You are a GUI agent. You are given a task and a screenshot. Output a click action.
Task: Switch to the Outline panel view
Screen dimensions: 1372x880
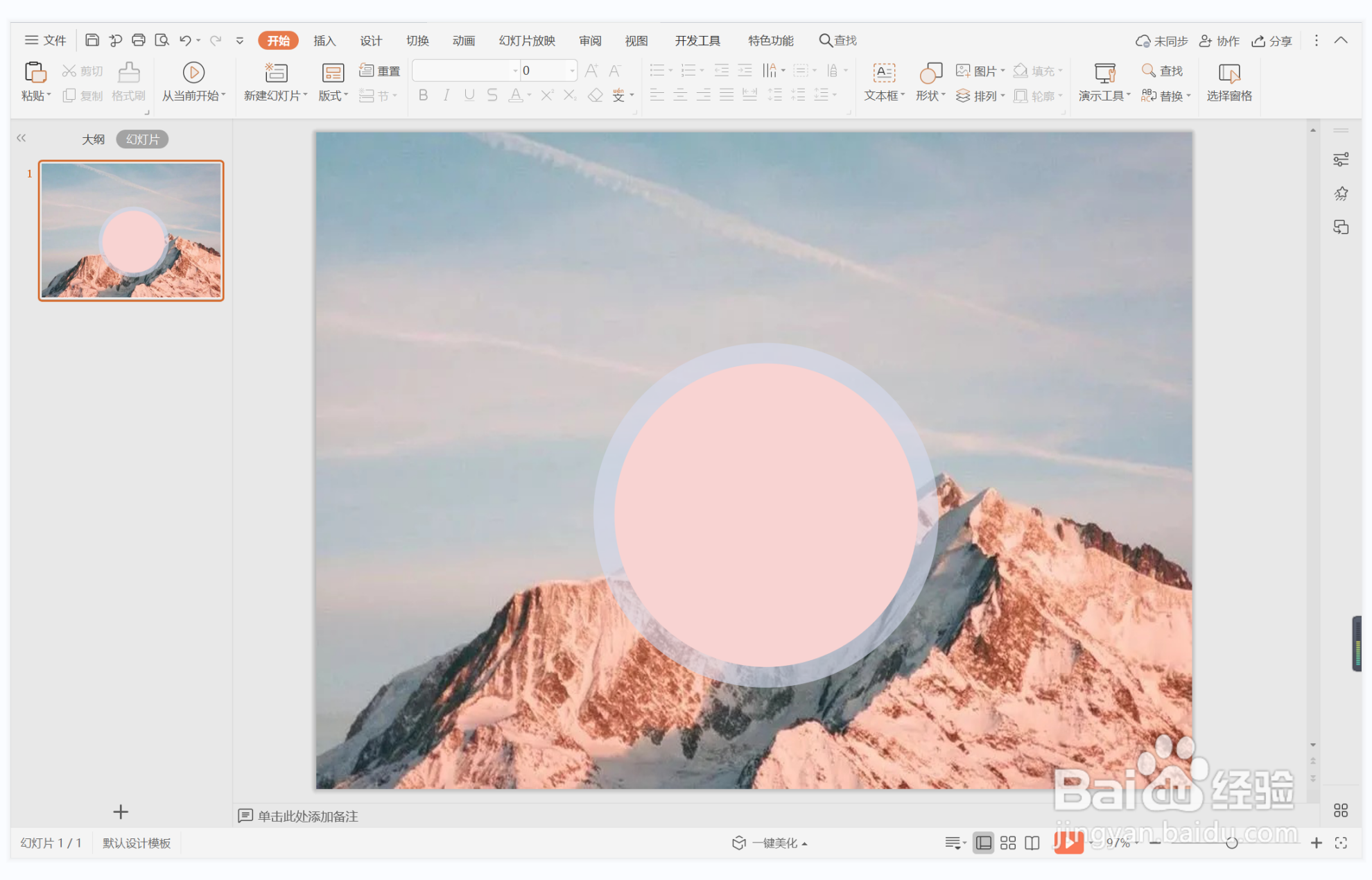point(93,139)
